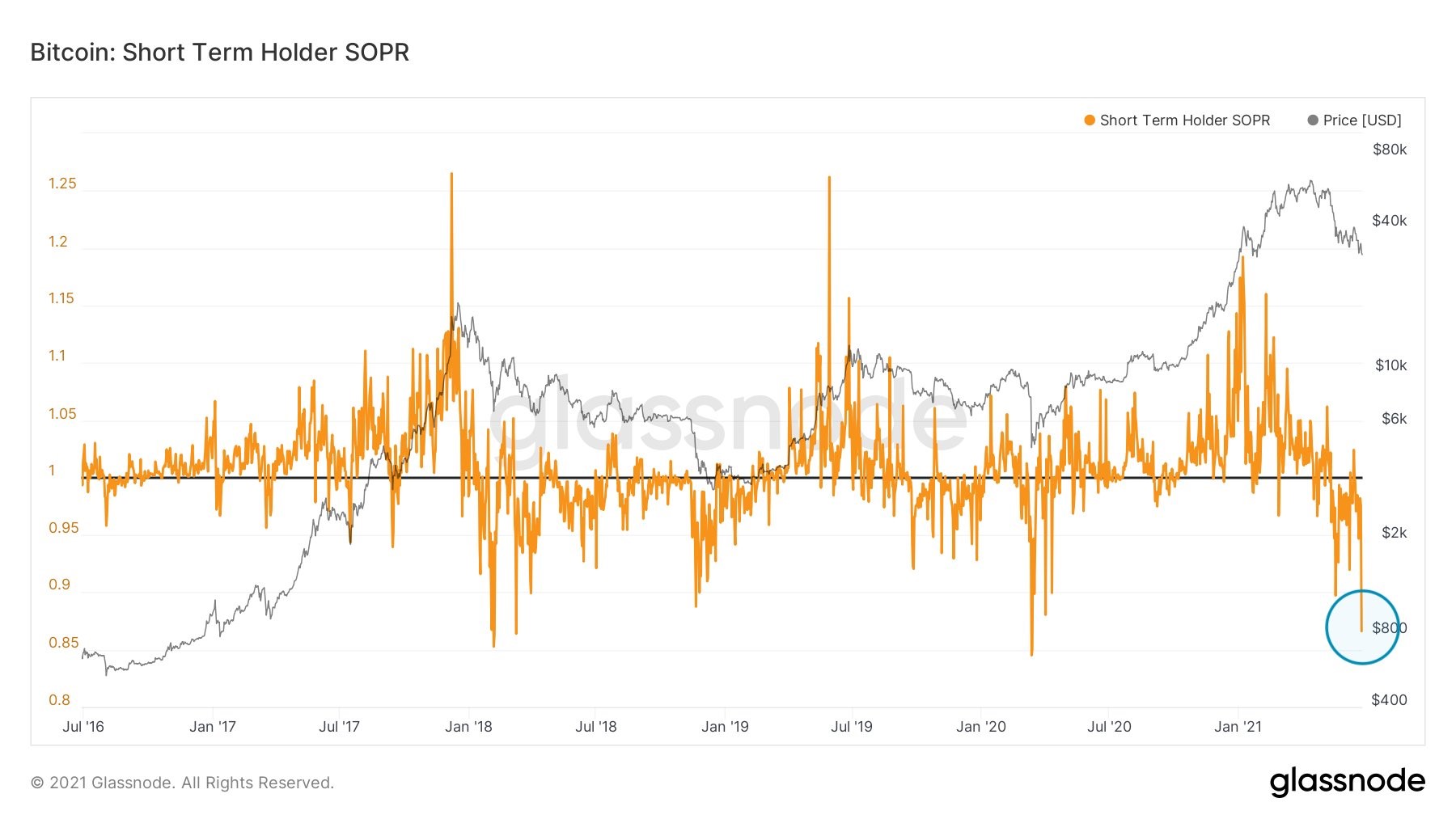Select the Jan '21 x-axis label
Viewport: 1456px width, 819px height.
pos(1238,727)
